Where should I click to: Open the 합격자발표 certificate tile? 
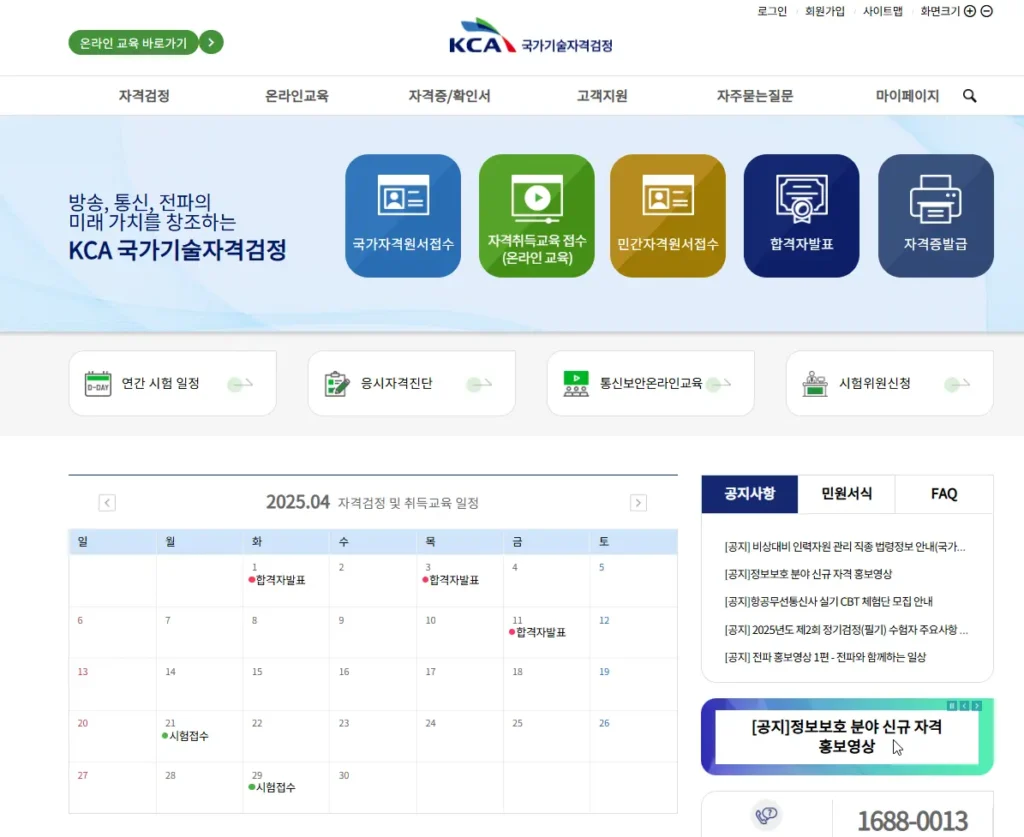pyautogui.click(x=801, y=215)
